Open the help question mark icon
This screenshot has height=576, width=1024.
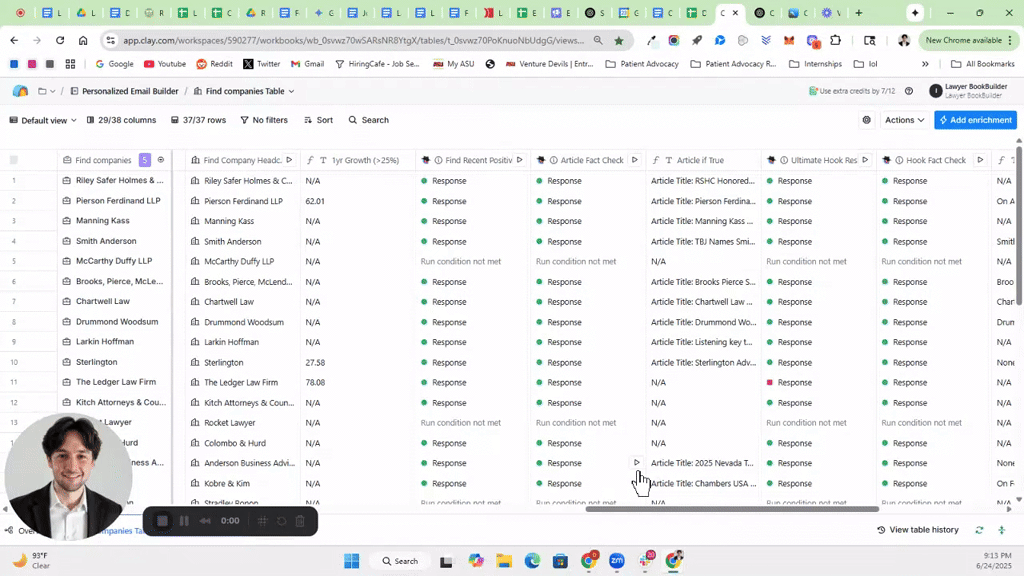tap(909, 91)
